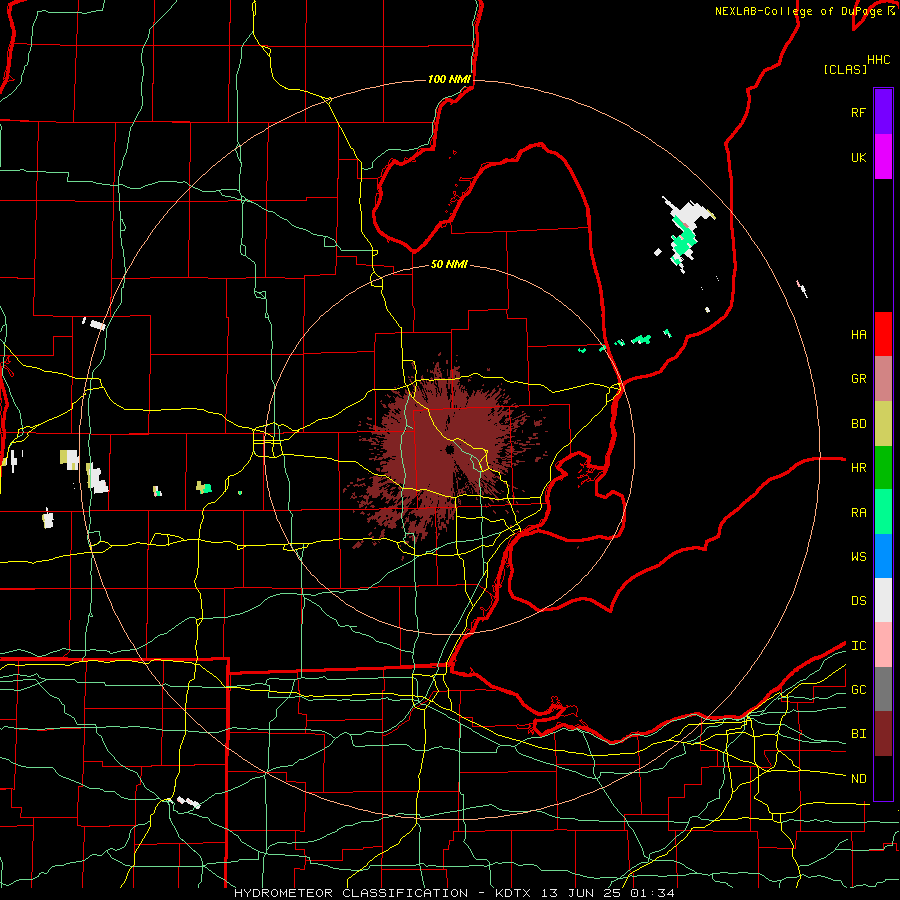
Task: Click the "100 NMI" range ring label
Action: (x=449, y=79)
